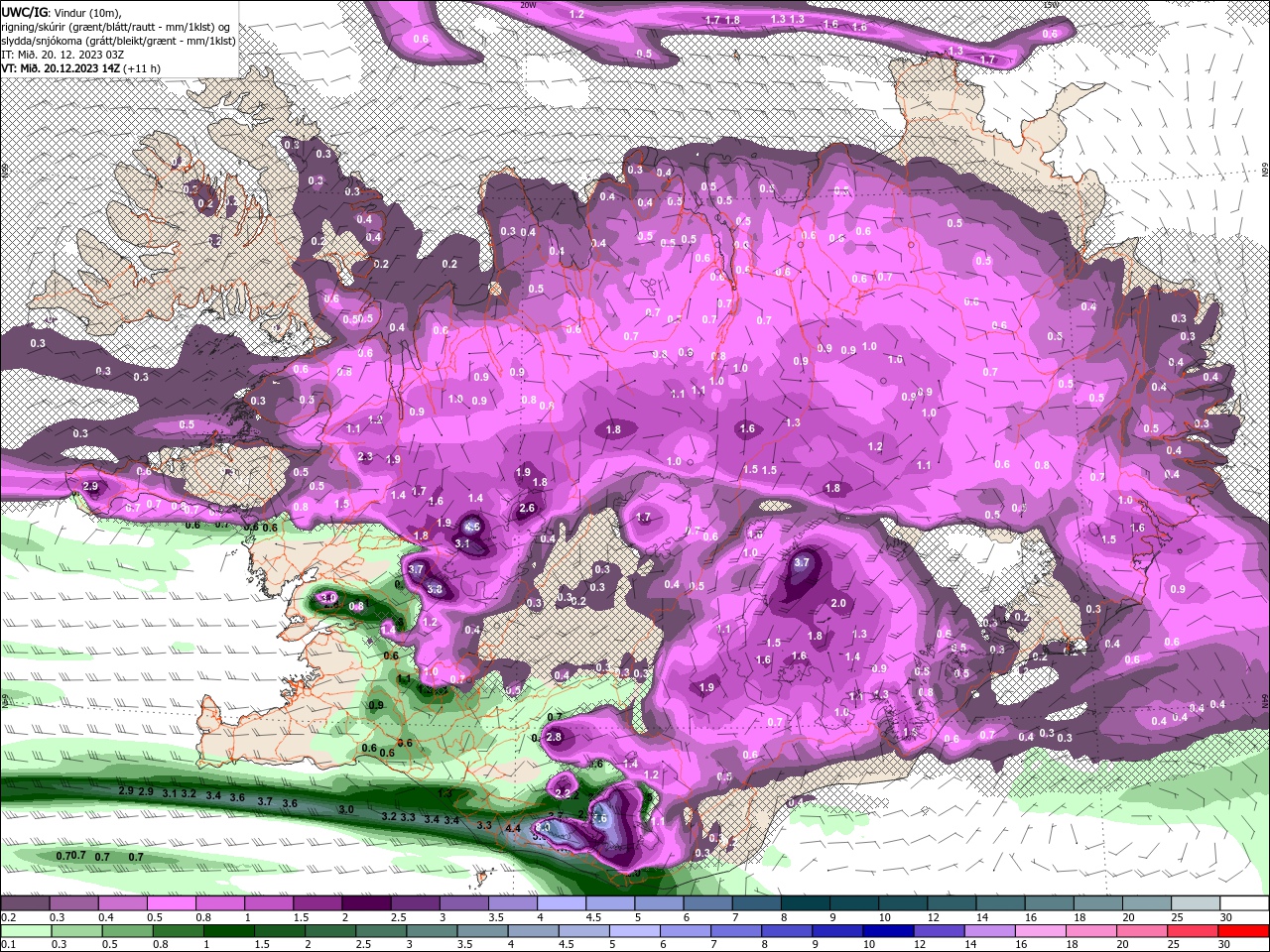Screen dimensions: 1270x952
Task: Select the 'VT: Mið. 20.12.2023 14Z' valid time
Action: point(61,67)
